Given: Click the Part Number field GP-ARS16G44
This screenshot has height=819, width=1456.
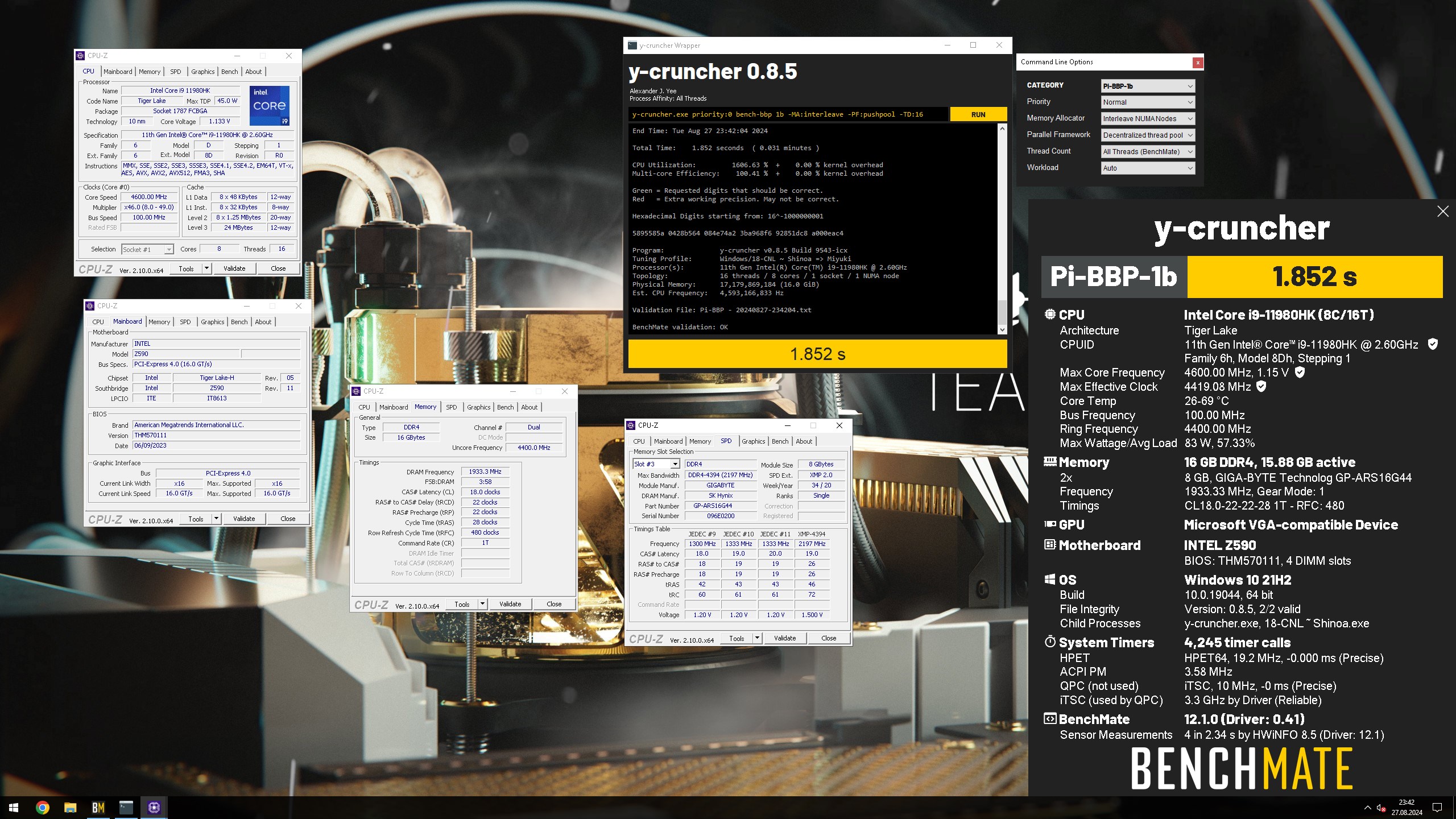Looking at the screenshot, I should click(720, 506).
